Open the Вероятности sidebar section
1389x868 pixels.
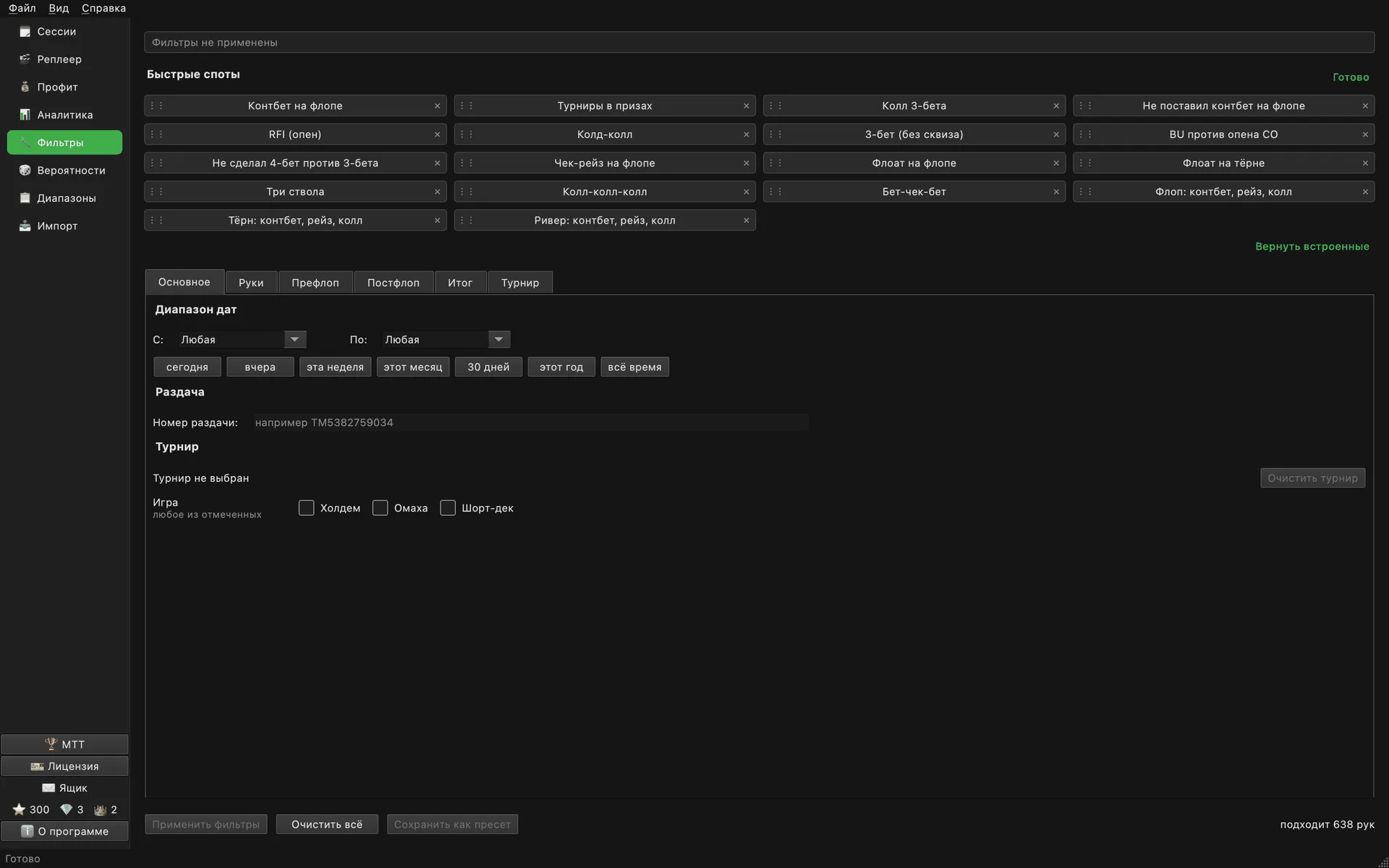64,170
